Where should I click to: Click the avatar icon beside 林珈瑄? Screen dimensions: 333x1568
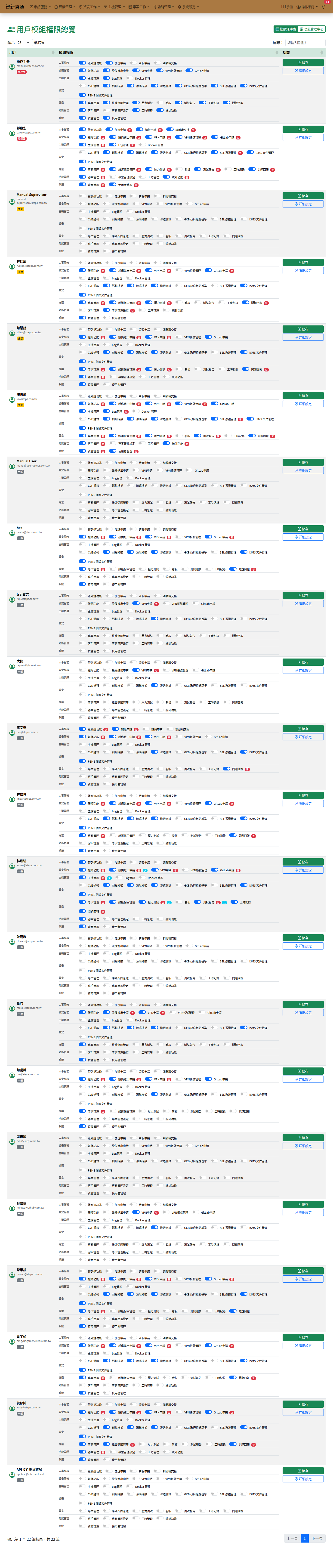click(12, 866)
